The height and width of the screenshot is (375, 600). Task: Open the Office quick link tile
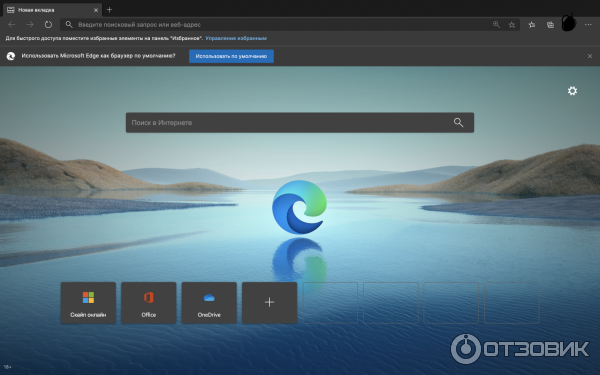148,303
